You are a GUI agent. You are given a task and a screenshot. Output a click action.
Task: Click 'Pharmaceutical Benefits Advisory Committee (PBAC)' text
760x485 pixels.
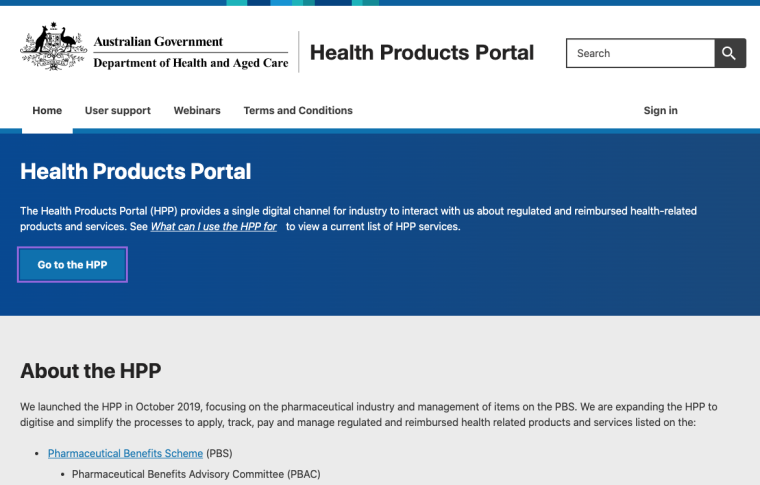[196, 474]
